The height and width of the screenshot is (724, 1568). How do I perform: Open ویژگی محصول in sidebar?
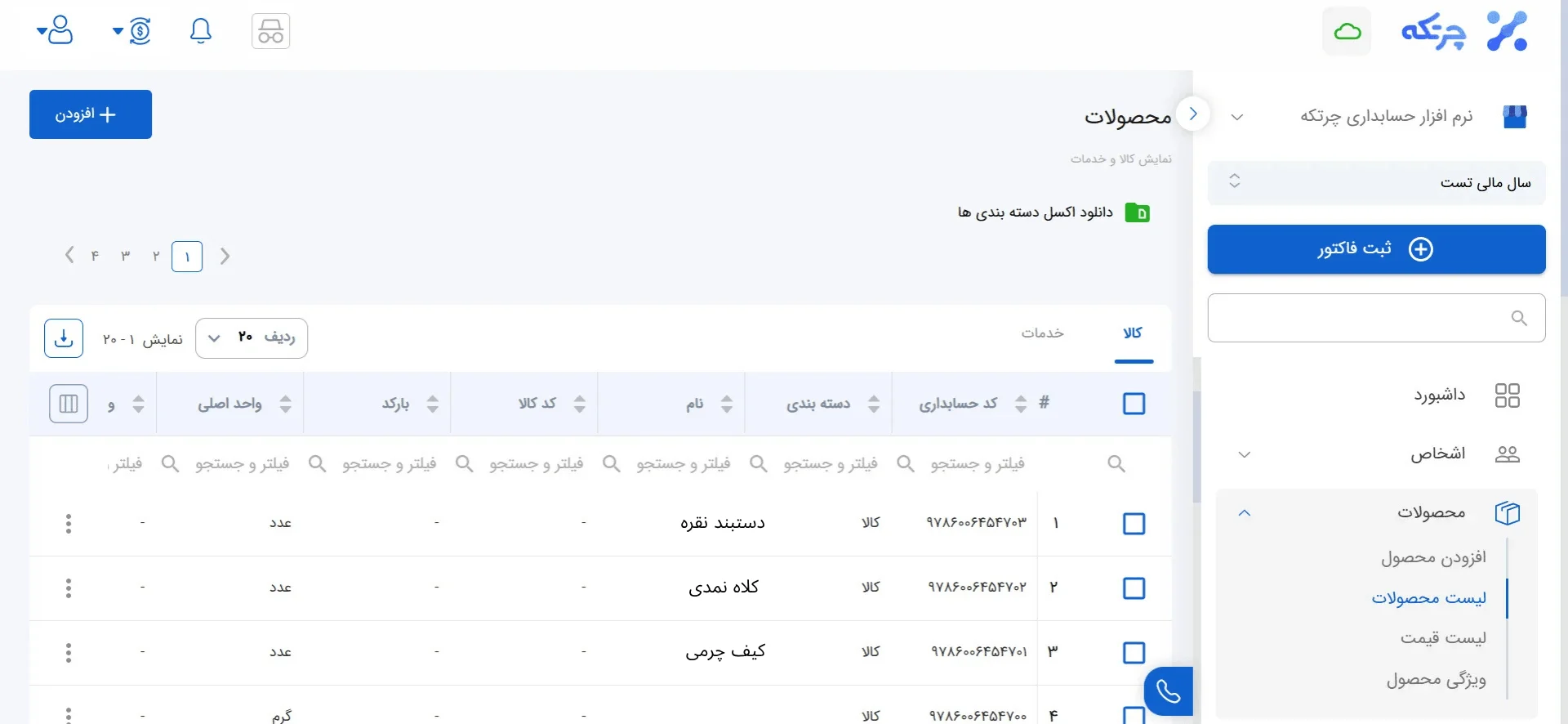tap(1437, 680)
